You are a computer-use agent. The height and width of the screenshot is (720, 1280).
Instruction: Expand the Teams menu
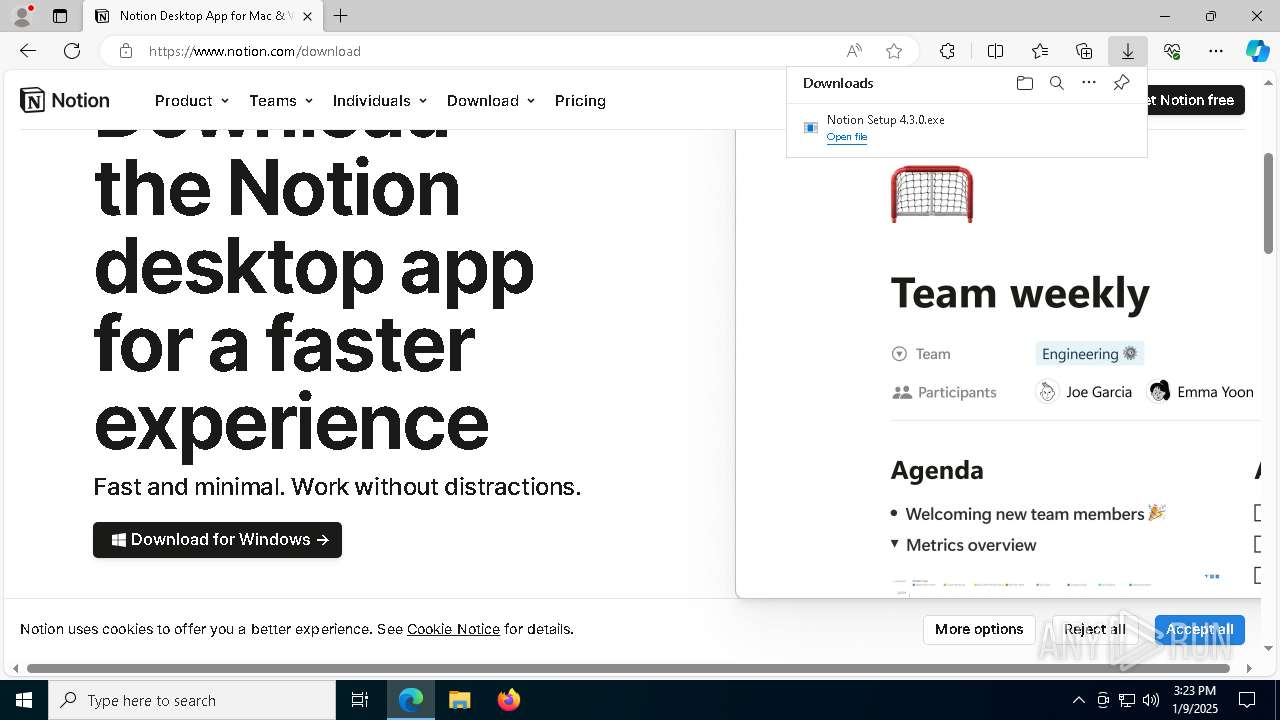point(281,100)
